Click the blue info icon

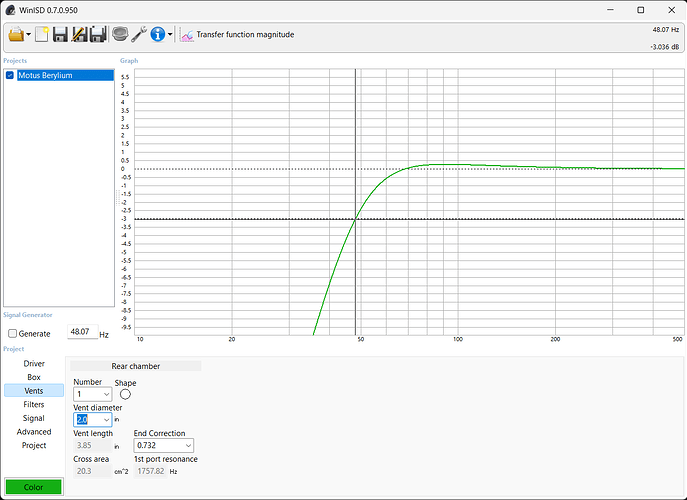pos(157,34)
